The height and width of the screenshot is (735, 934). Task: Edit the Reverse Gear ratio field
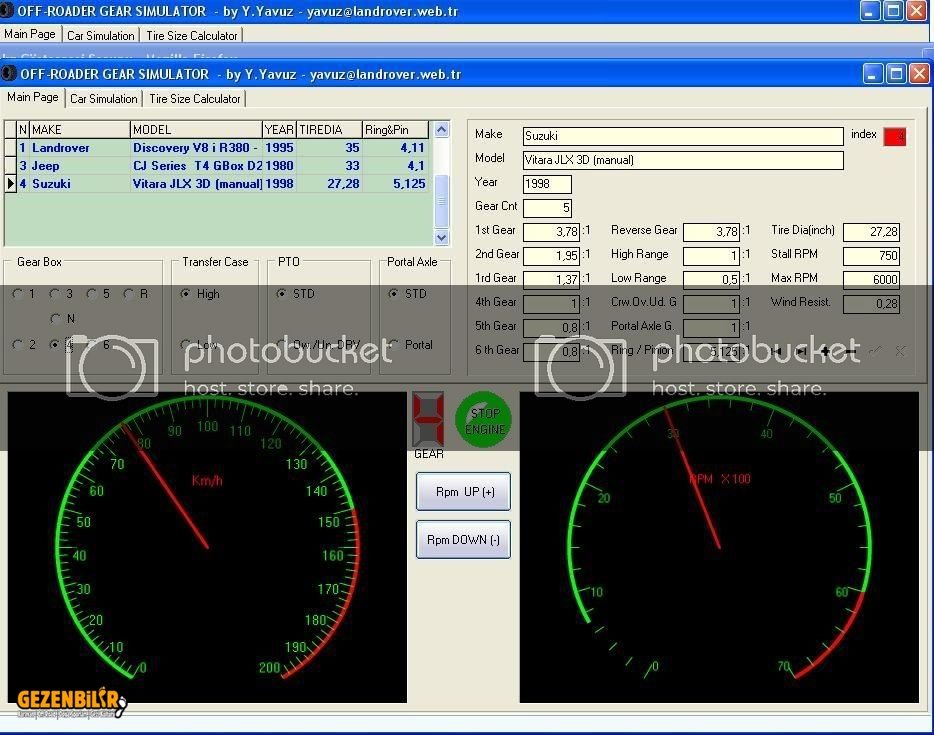click(x=712, y=232)
